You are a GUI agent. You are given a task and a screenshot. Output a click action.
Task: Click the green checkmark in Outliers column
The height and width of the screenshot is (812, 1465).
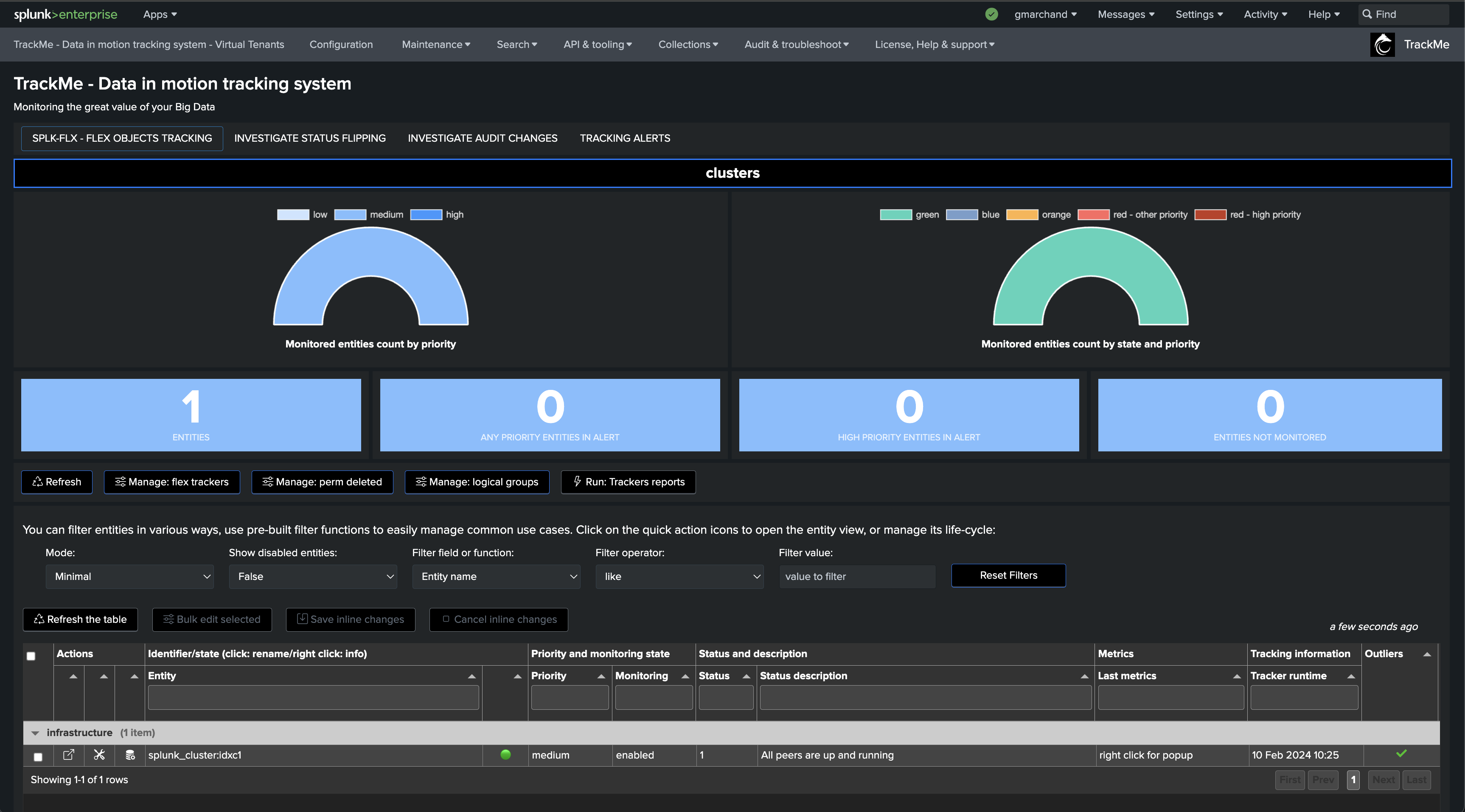[1401, 753]
